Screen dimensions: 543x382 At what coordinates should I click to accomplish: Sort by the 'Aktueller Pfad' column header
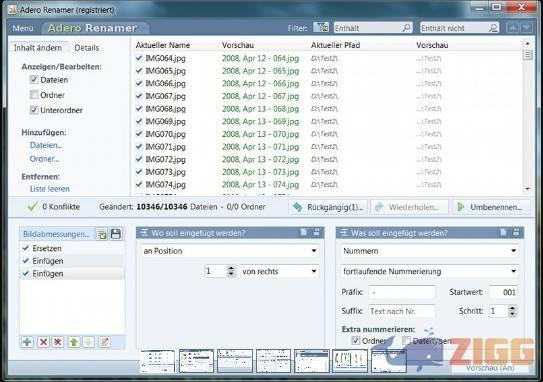pyautogui.click(x=335, y=45)
